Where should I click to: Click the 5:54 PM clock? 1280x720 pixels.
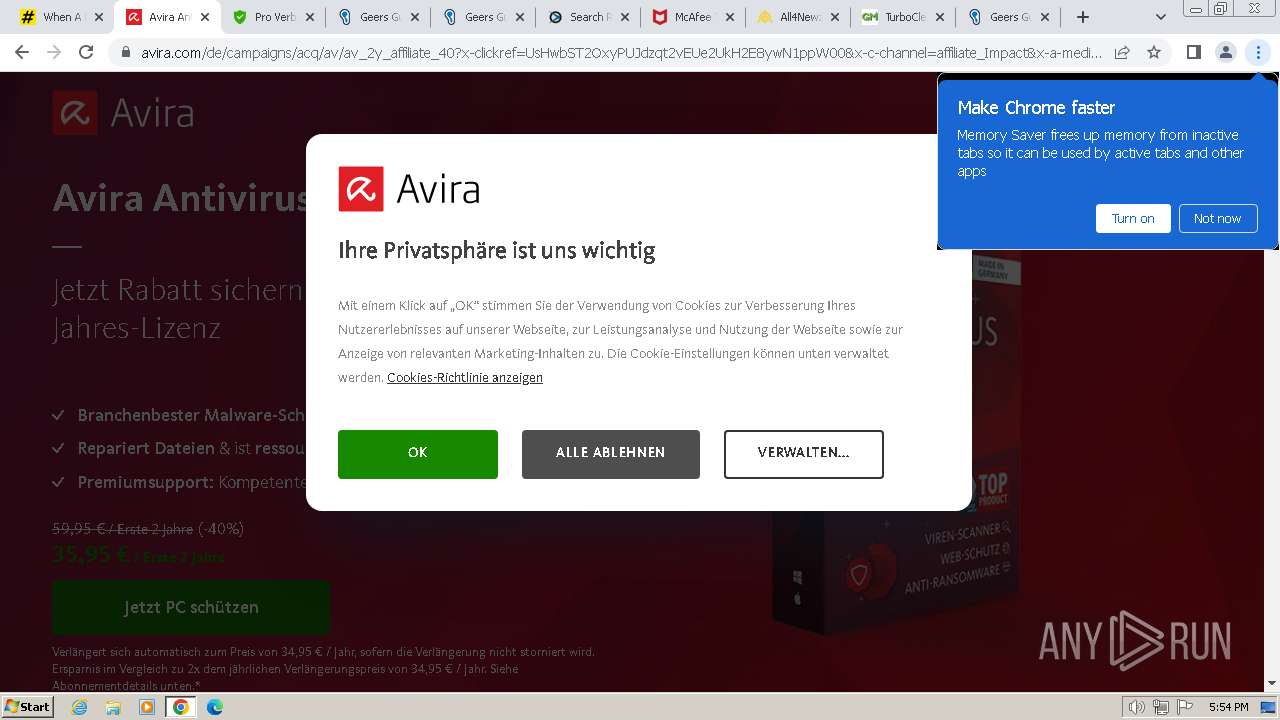click(1228, 707)
